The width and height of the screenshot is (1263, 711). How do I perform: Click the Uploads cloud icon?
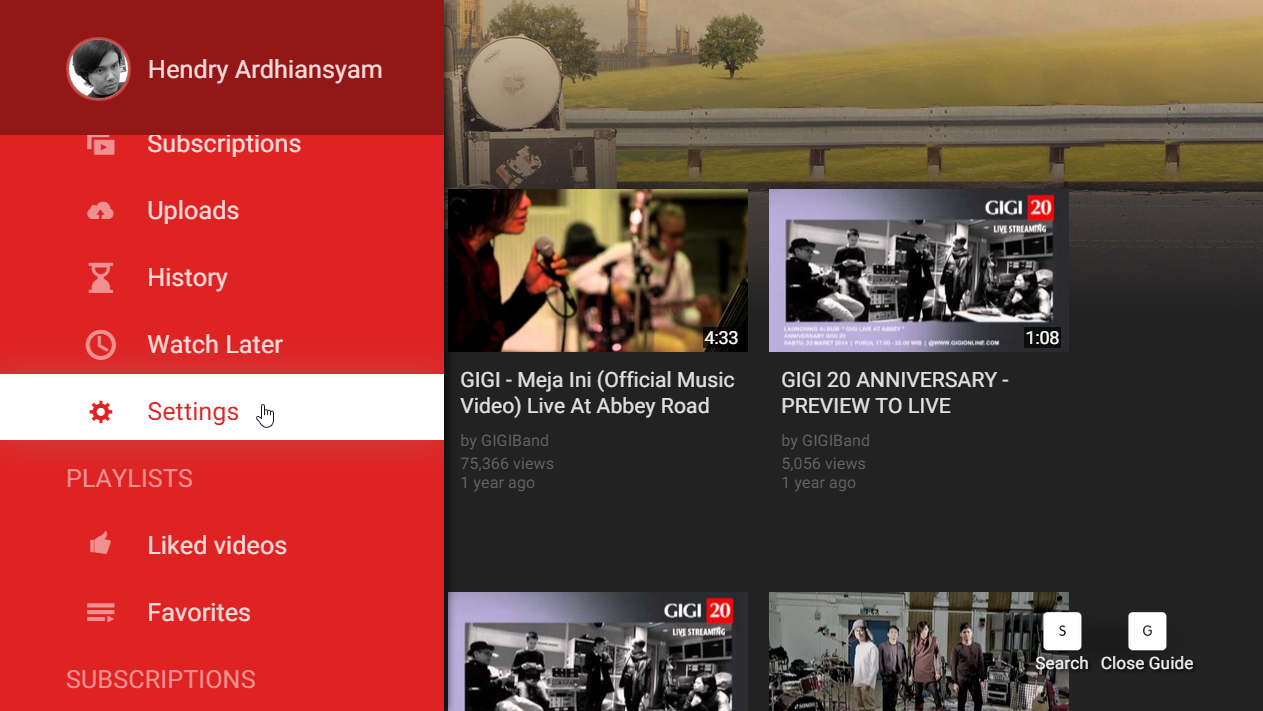100,210
